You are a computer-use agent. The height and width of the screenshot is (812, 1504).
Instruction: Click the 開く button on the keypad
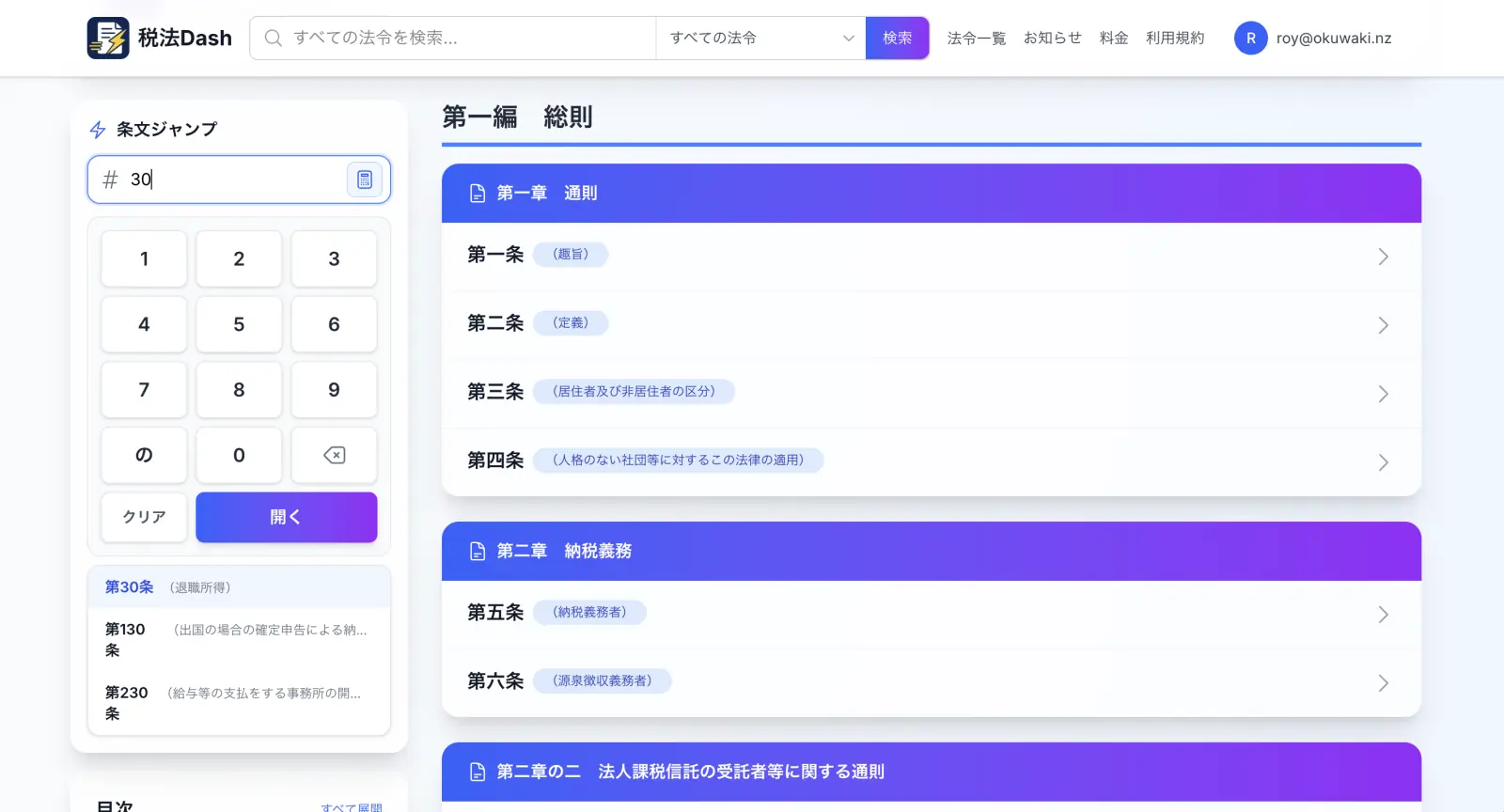[287, 517]
